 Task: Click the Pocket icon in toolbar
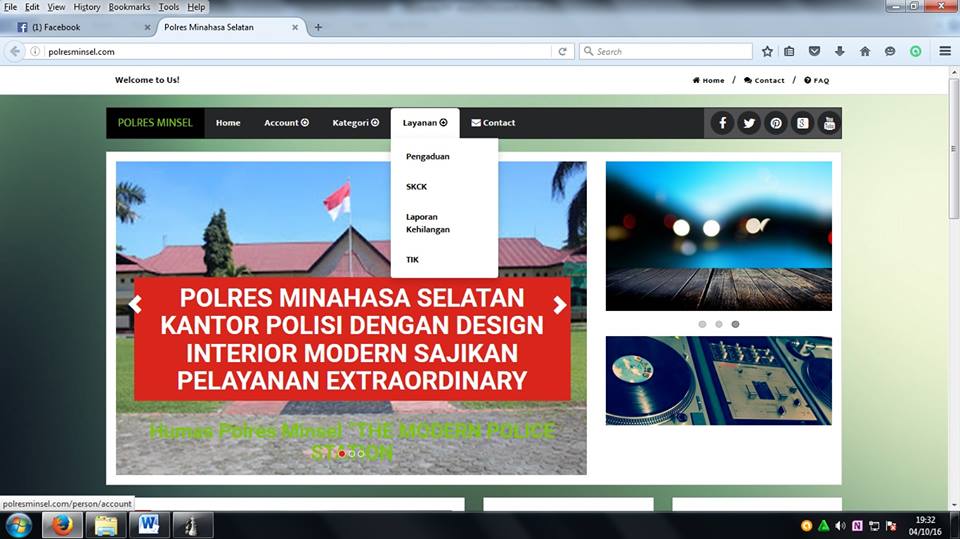click(814, 51)
